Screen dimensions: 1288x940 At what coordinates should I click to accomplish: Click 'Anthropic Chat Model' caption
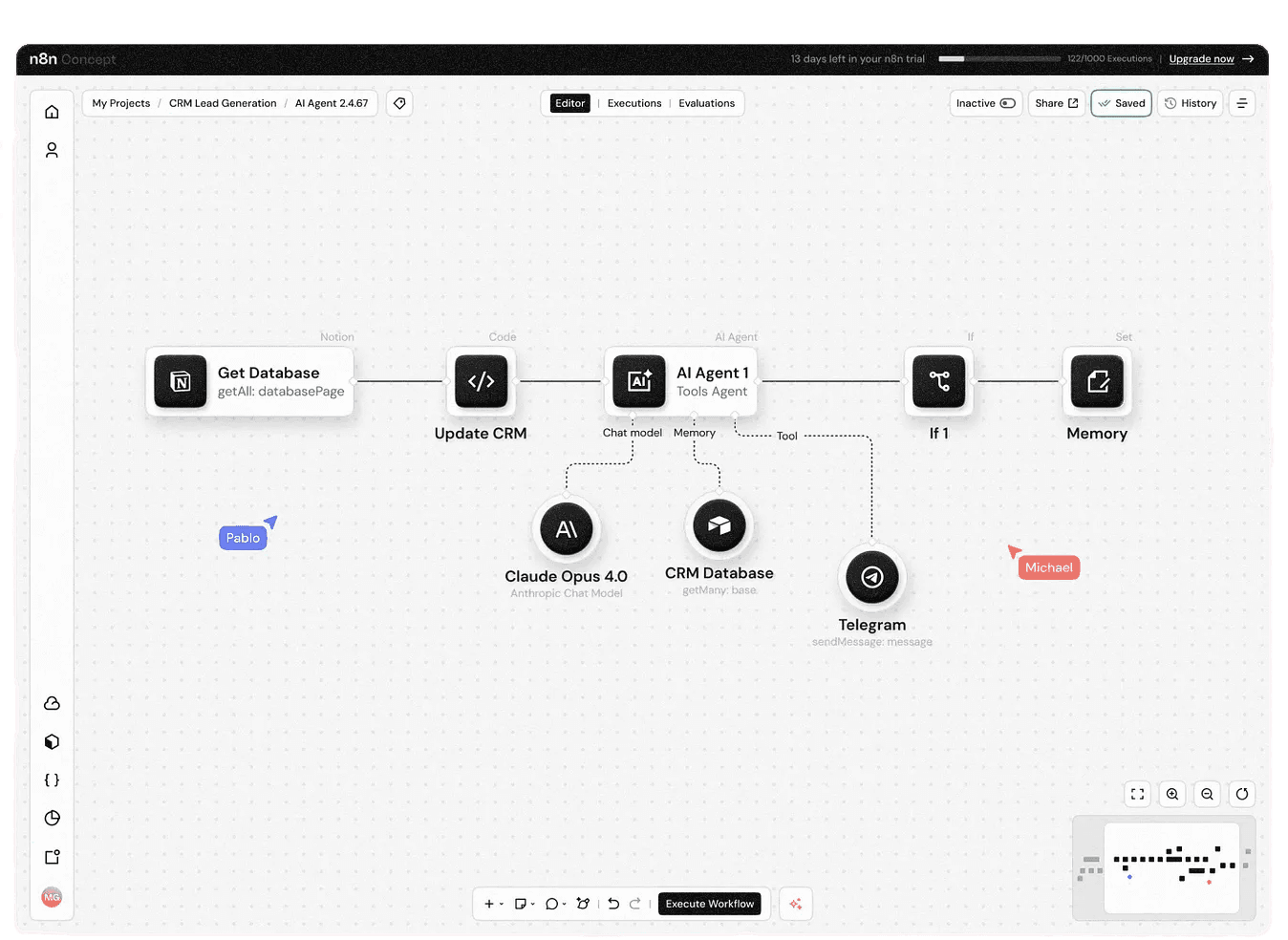click(x=567, y=593)
